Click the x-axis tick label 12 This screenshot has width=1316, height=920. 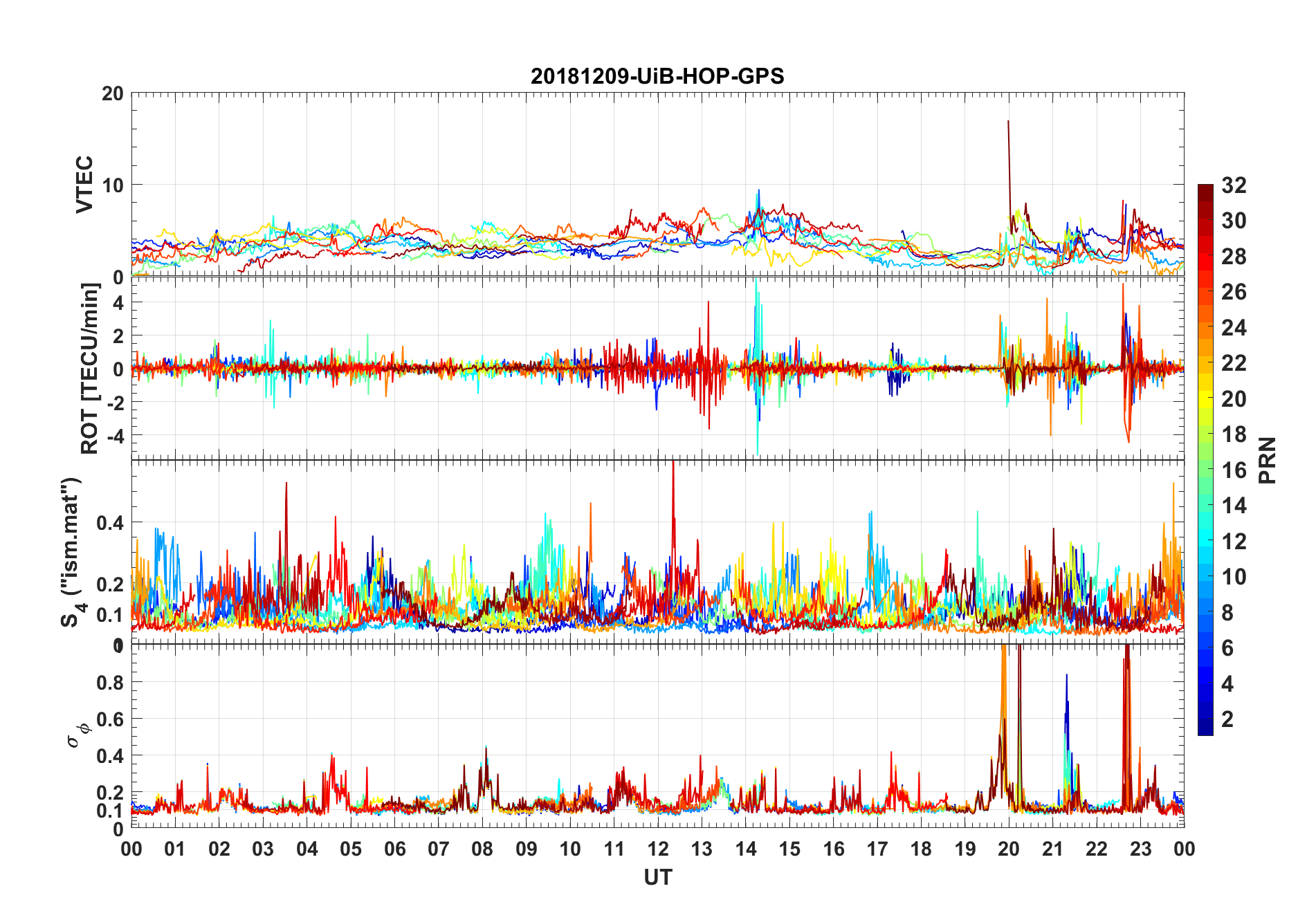(658, 849)
